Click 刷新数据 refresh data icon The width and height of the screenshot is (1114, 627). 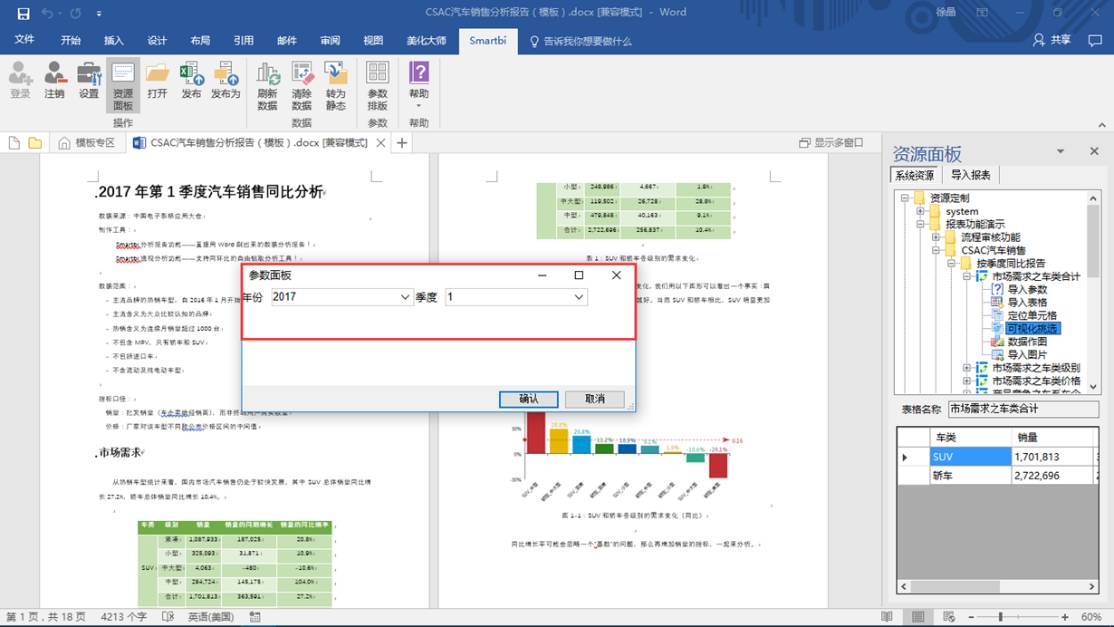267,86
